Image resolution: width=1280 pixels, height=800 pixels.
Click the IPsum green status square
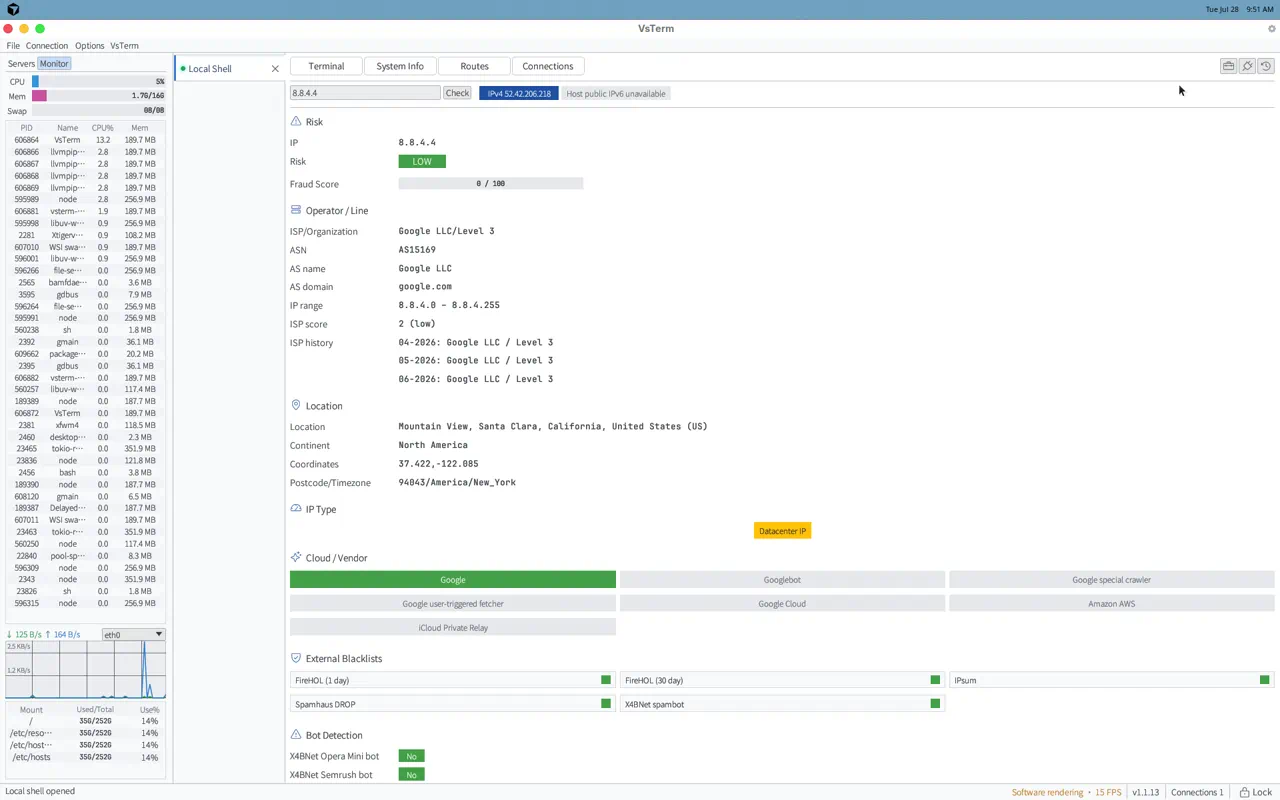pyautogui.click(x=1264, y=680)
